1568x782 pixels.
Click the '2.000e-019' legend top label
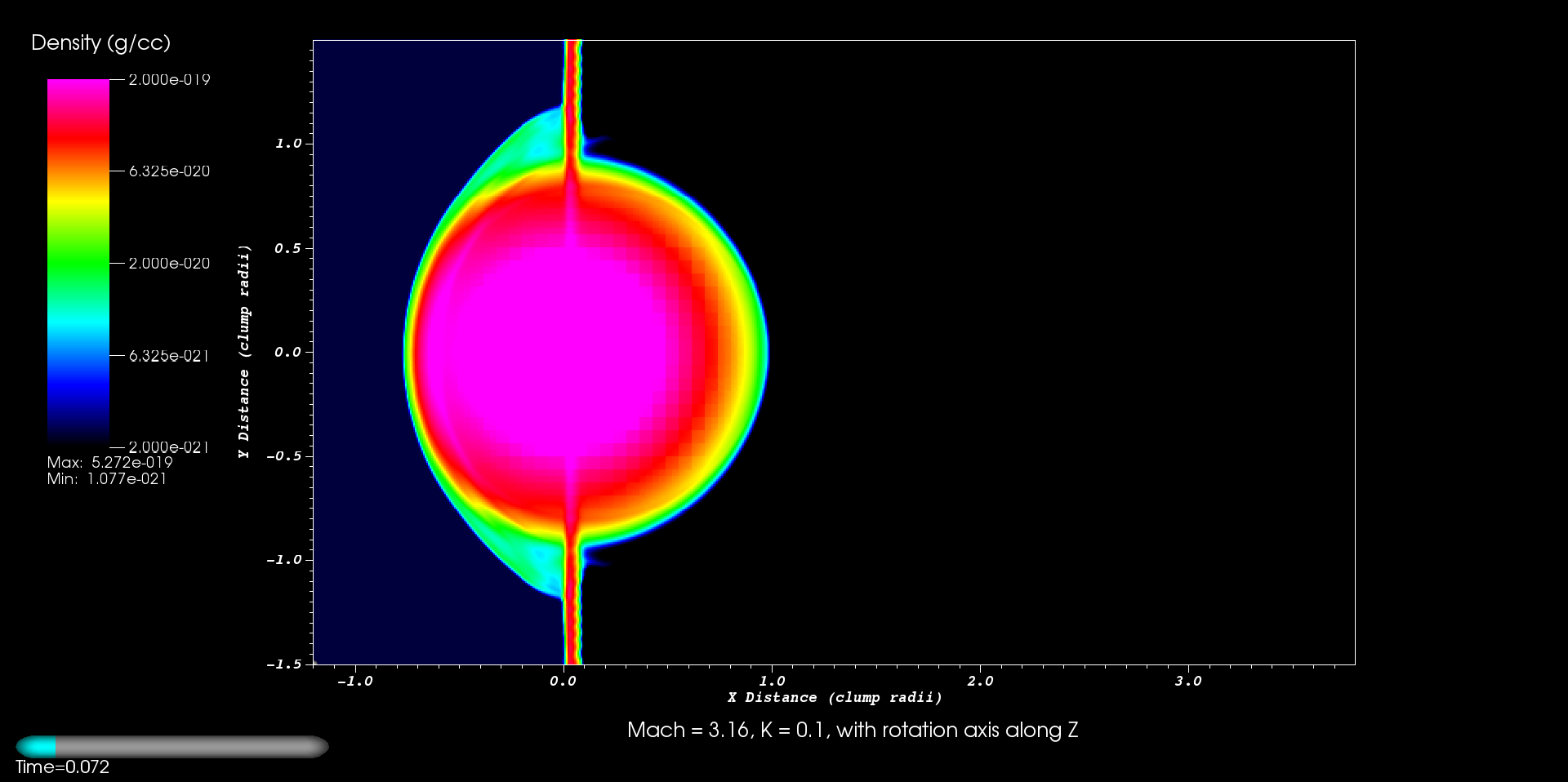pyautogui.click(x=170, y=80)
